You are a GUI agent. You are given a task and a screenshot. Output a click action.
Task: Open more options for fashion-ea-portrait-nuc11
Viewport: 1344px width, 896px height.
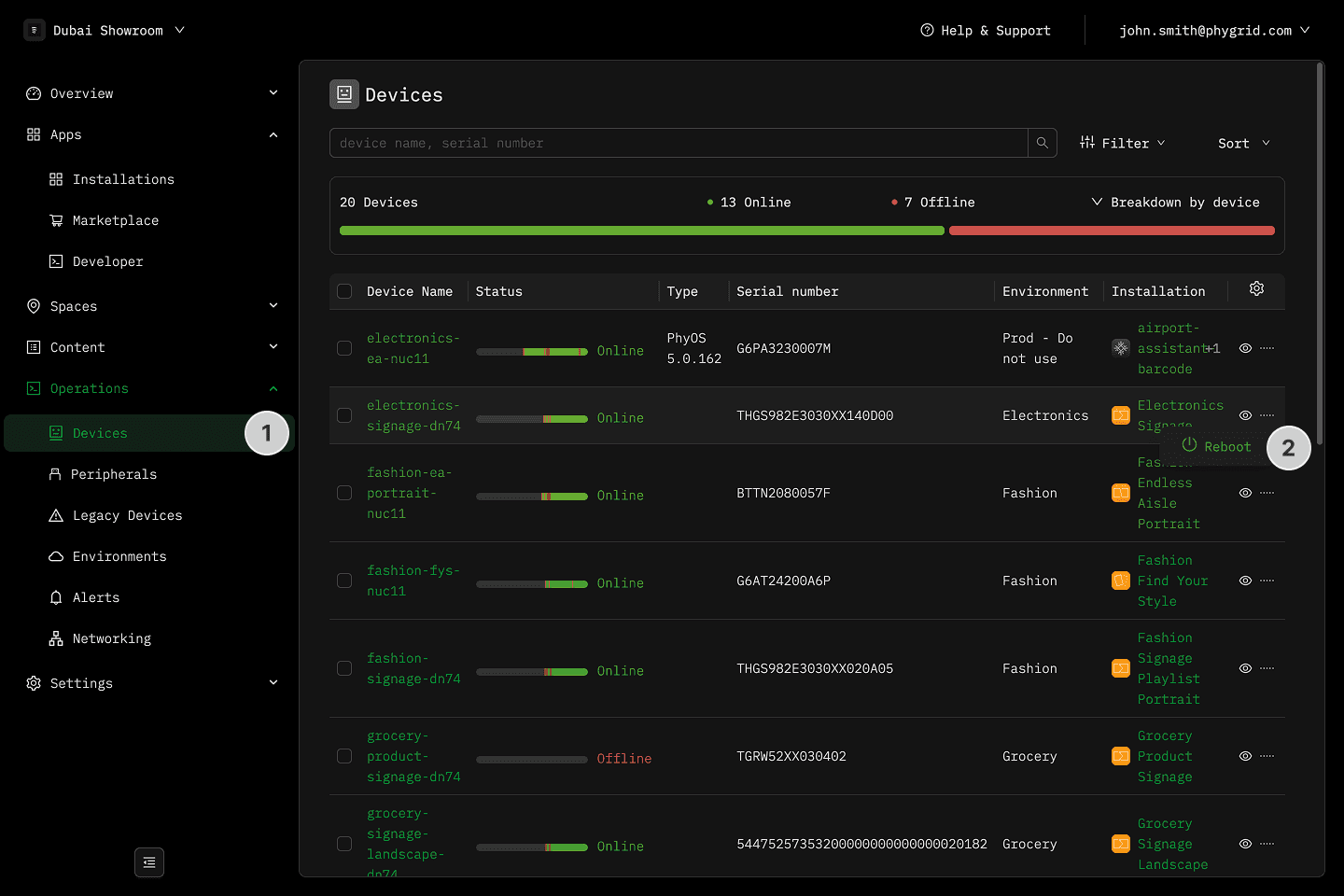tap(1267, 493)
